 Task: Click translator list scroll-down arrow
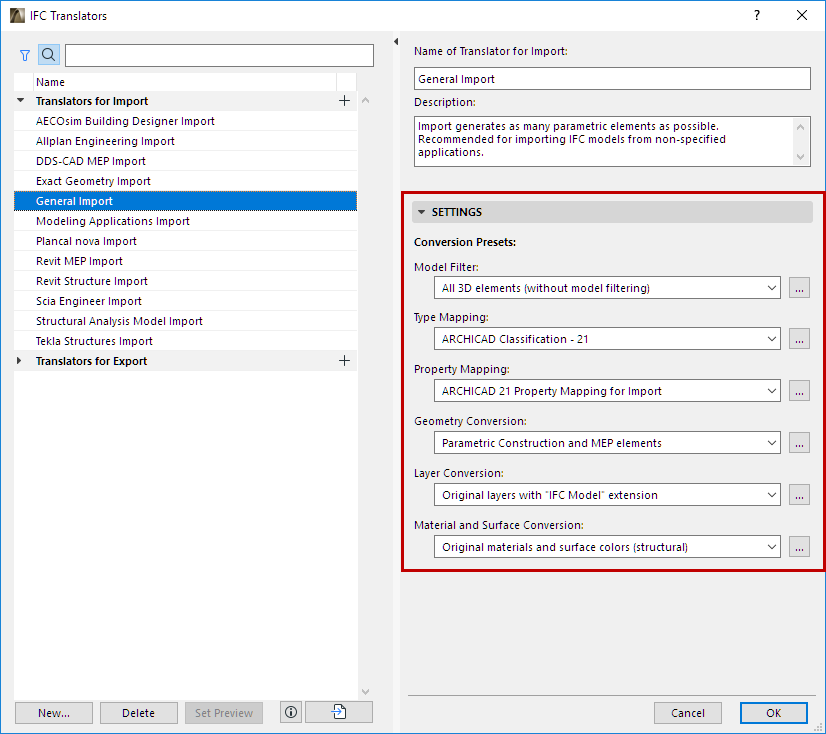tap(366, 691)
